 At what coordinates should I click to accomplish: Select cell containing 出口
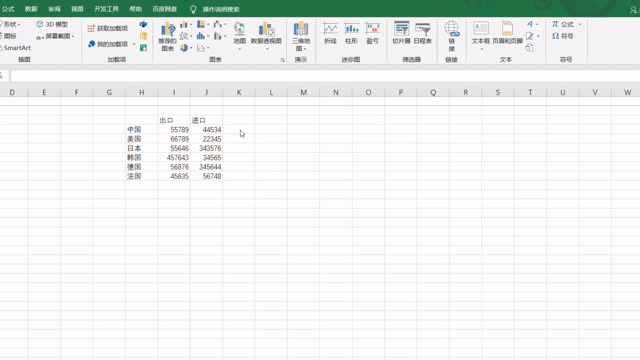(x=174, y=120)
